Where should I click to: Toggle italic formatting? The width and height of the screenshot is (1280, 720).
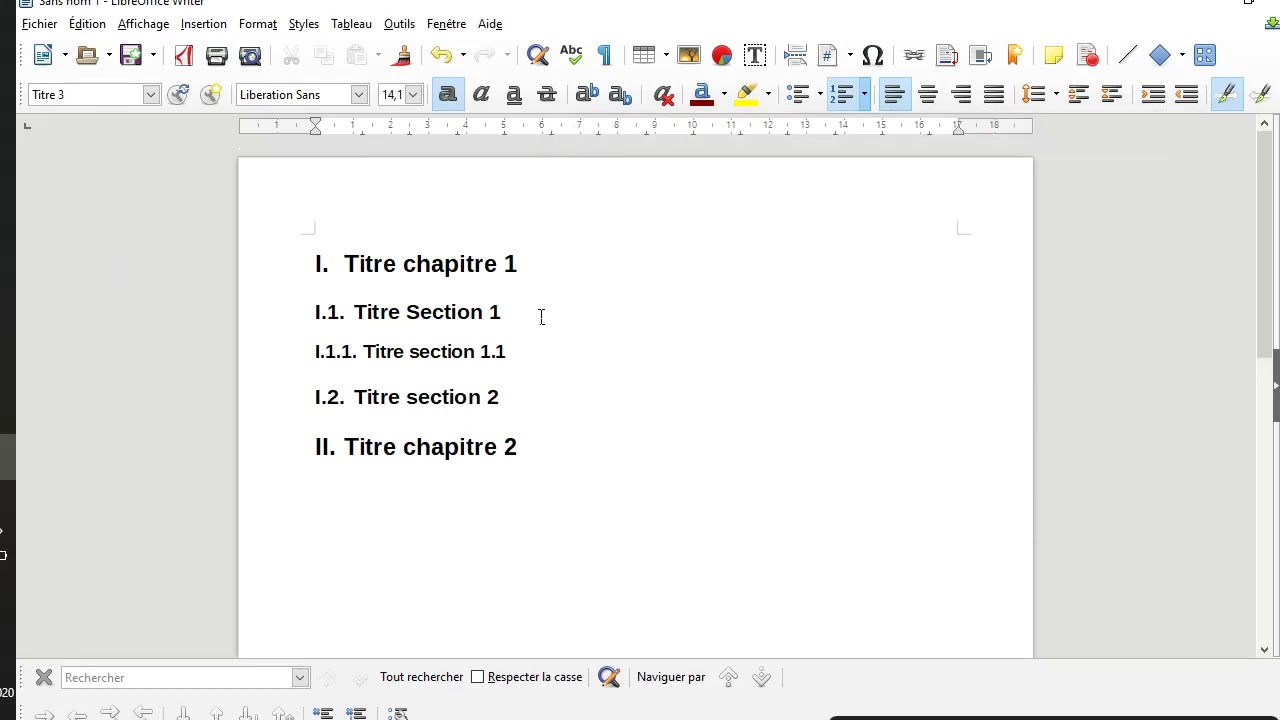(x=481, y=95)
